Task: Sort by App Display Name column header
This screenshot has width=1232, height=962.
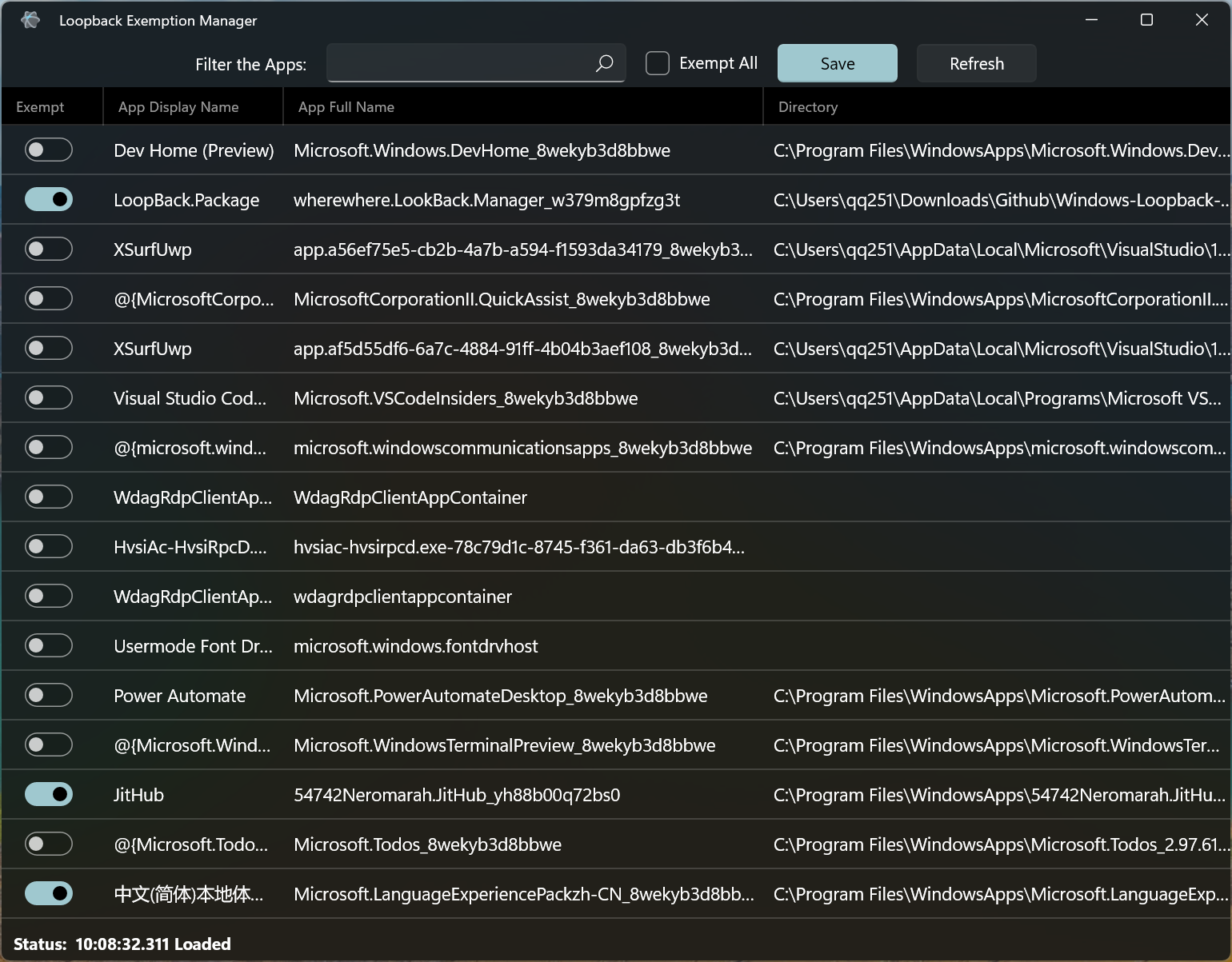Action: [x=193, y=107]
